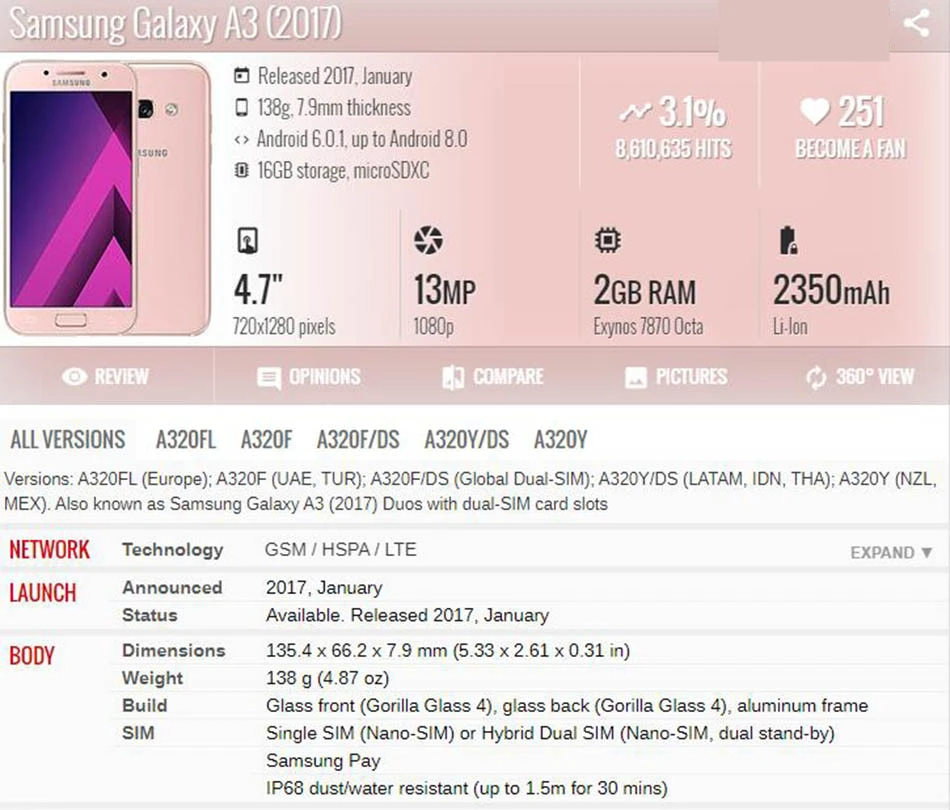The image size is (950, 810).
Task: Select the A320F/DS version tab
Action: (x=358, y=439)
